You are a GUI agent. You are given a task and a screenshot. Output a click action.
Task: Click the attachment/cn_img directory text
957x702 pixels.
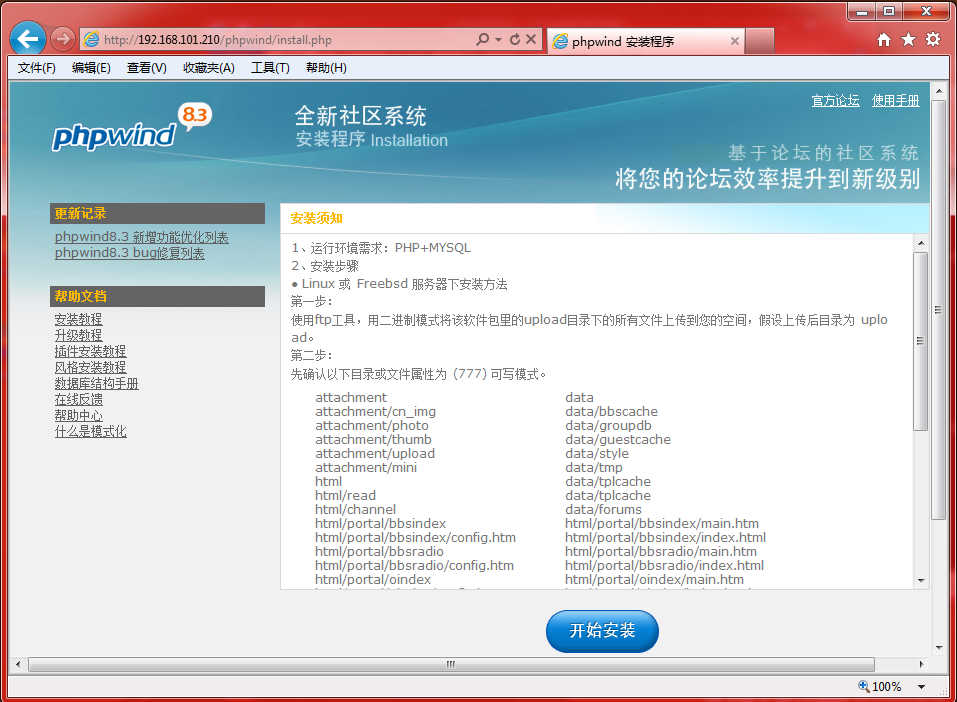[x=375, y=411]
